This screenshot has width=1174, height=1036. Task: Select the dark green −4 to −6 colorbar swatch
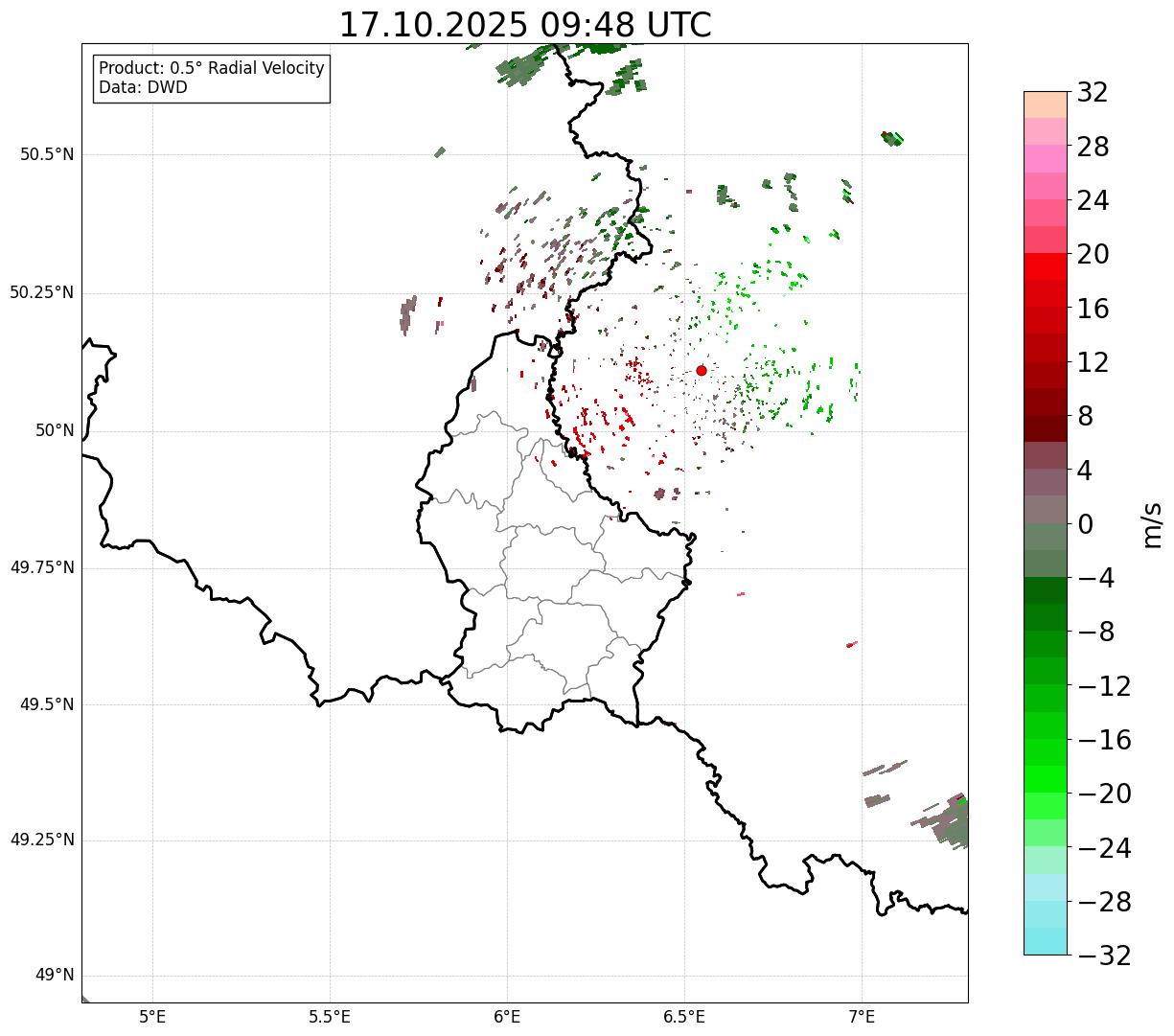pyautogui.click(x=1046, y=590)
